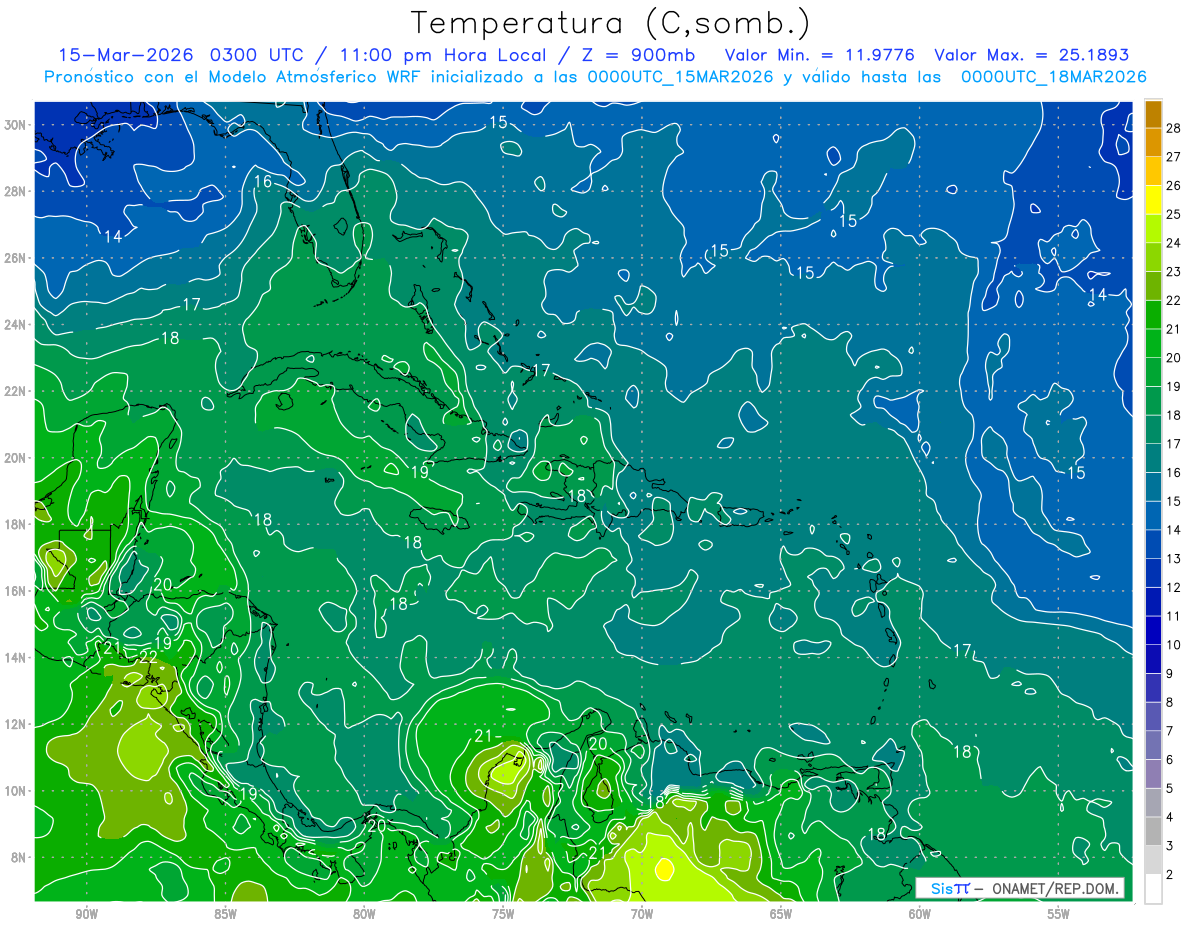Screen dimensions: 1200x927
Task: Click the pressure level "Z = 900mb"
Action: click(639, 55)
